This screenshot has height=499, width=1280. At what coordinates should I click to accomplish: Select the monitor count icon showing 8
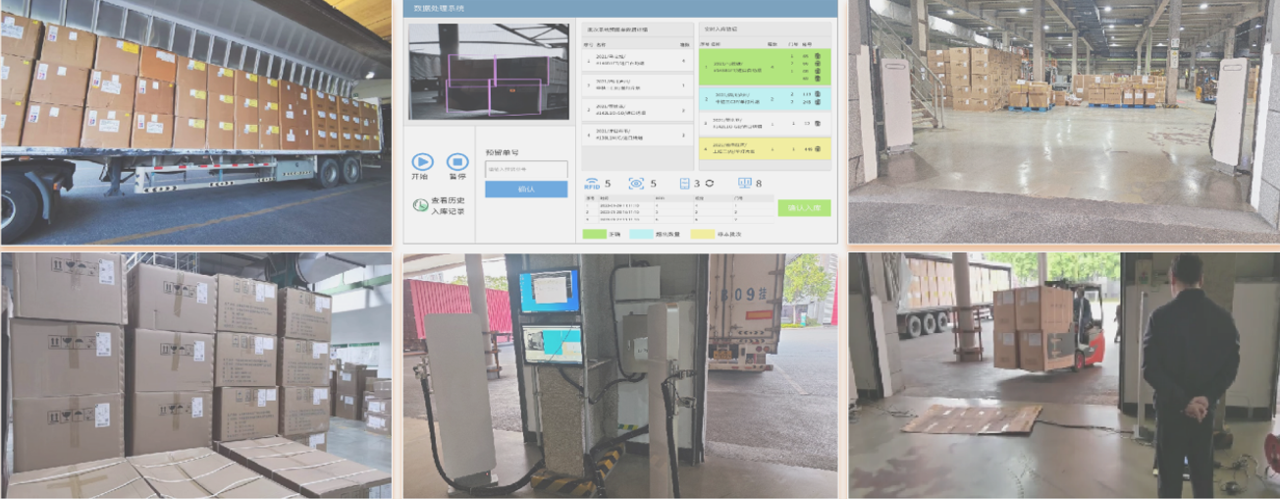[745, 183]
